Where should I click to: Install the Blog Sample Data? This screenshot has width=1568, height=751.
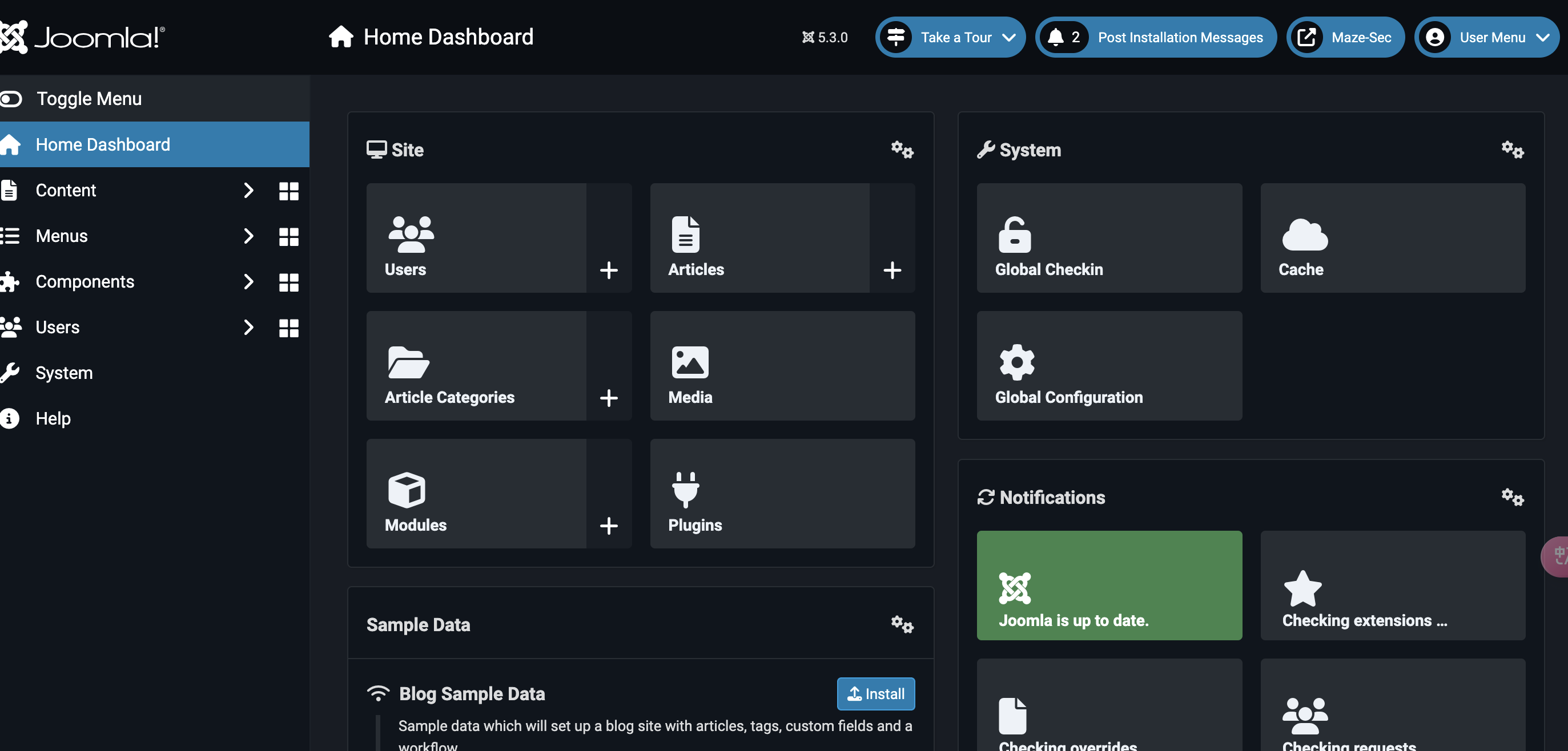[876, 693]
